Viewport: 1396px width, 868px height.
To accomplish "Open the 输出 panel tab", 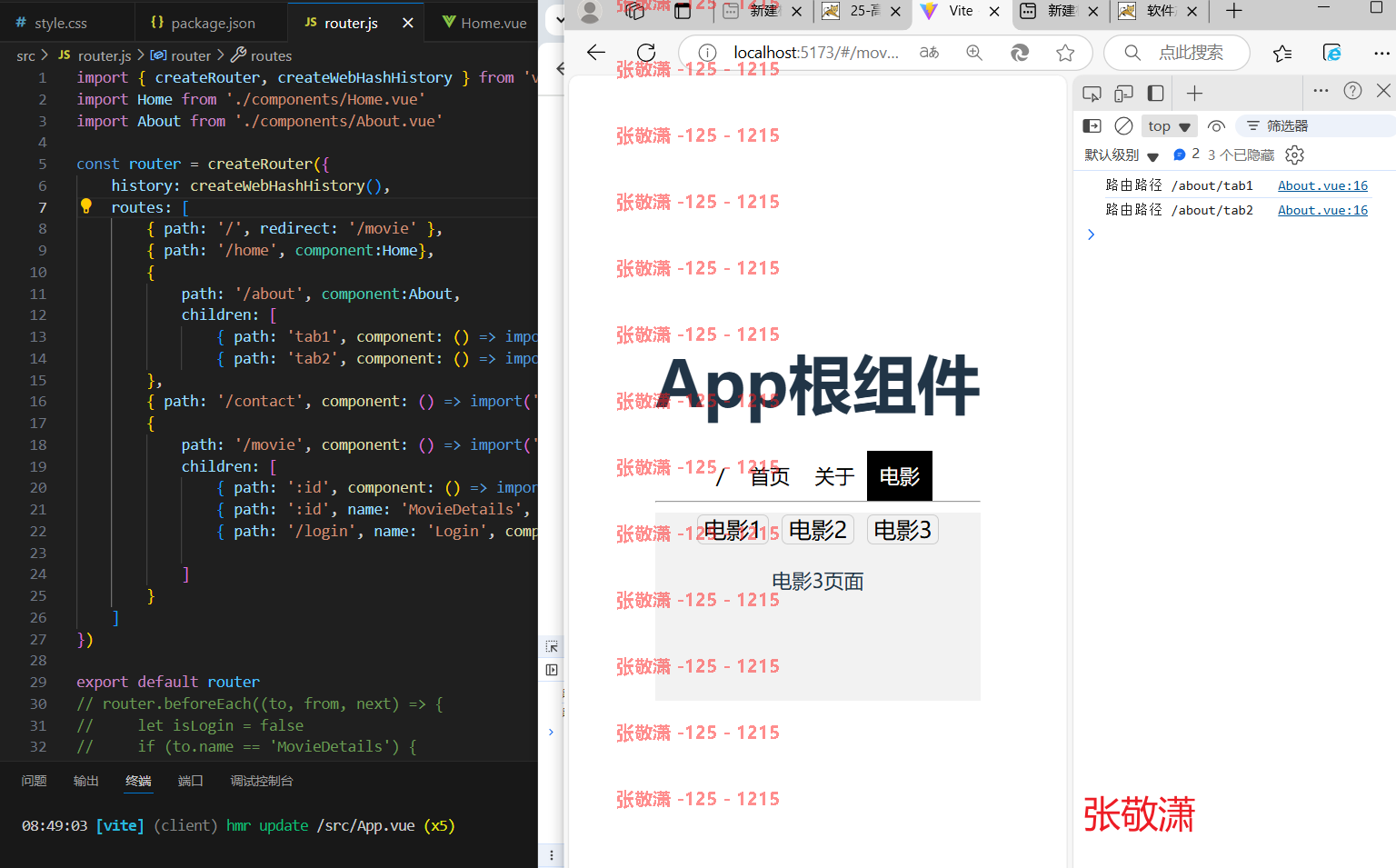I will (x=86, y=781).
